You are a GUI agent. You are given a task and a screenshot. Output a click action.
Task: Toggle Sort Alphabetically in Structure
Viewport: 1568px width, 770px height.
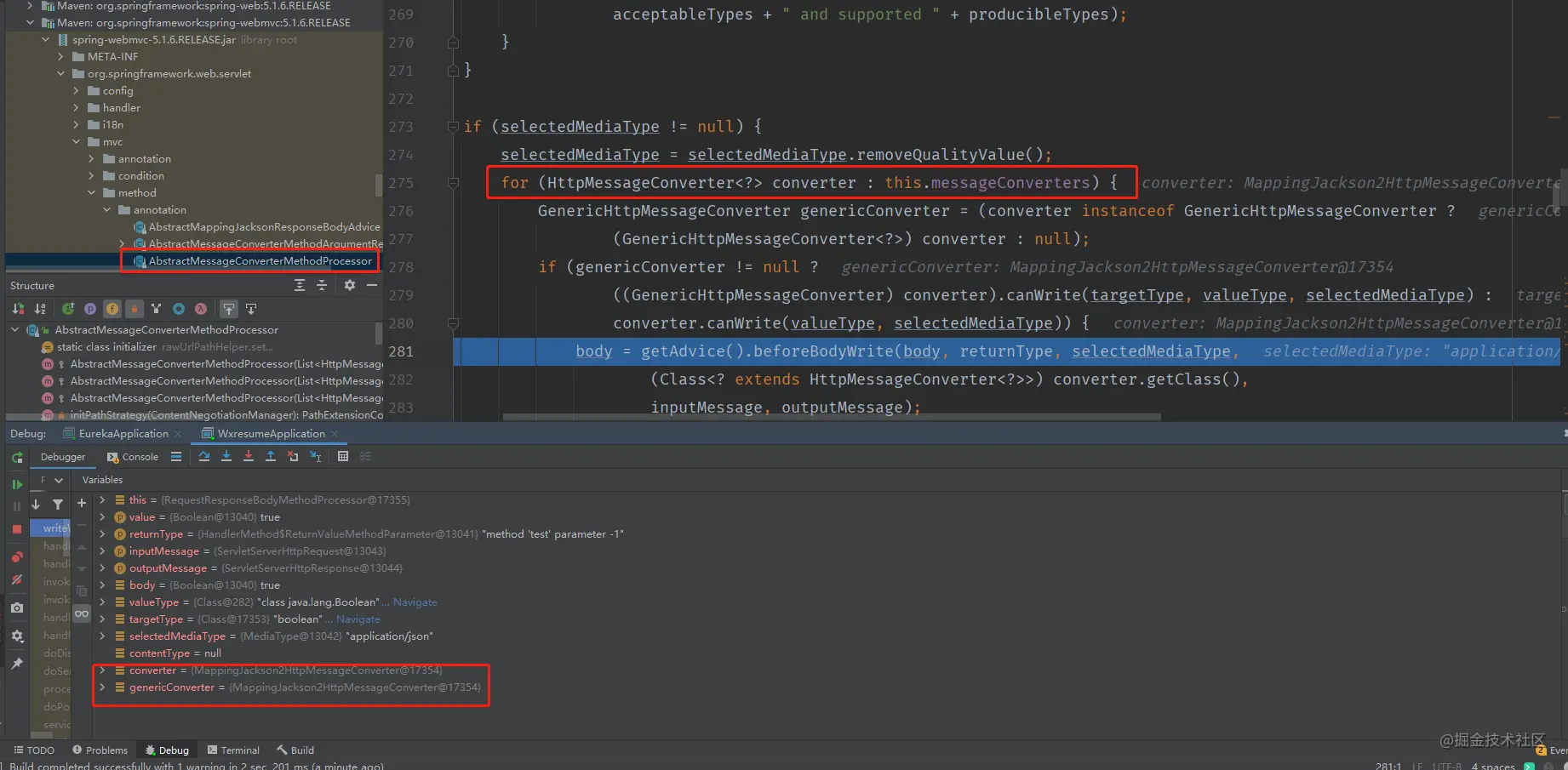[x=40, y=309]
